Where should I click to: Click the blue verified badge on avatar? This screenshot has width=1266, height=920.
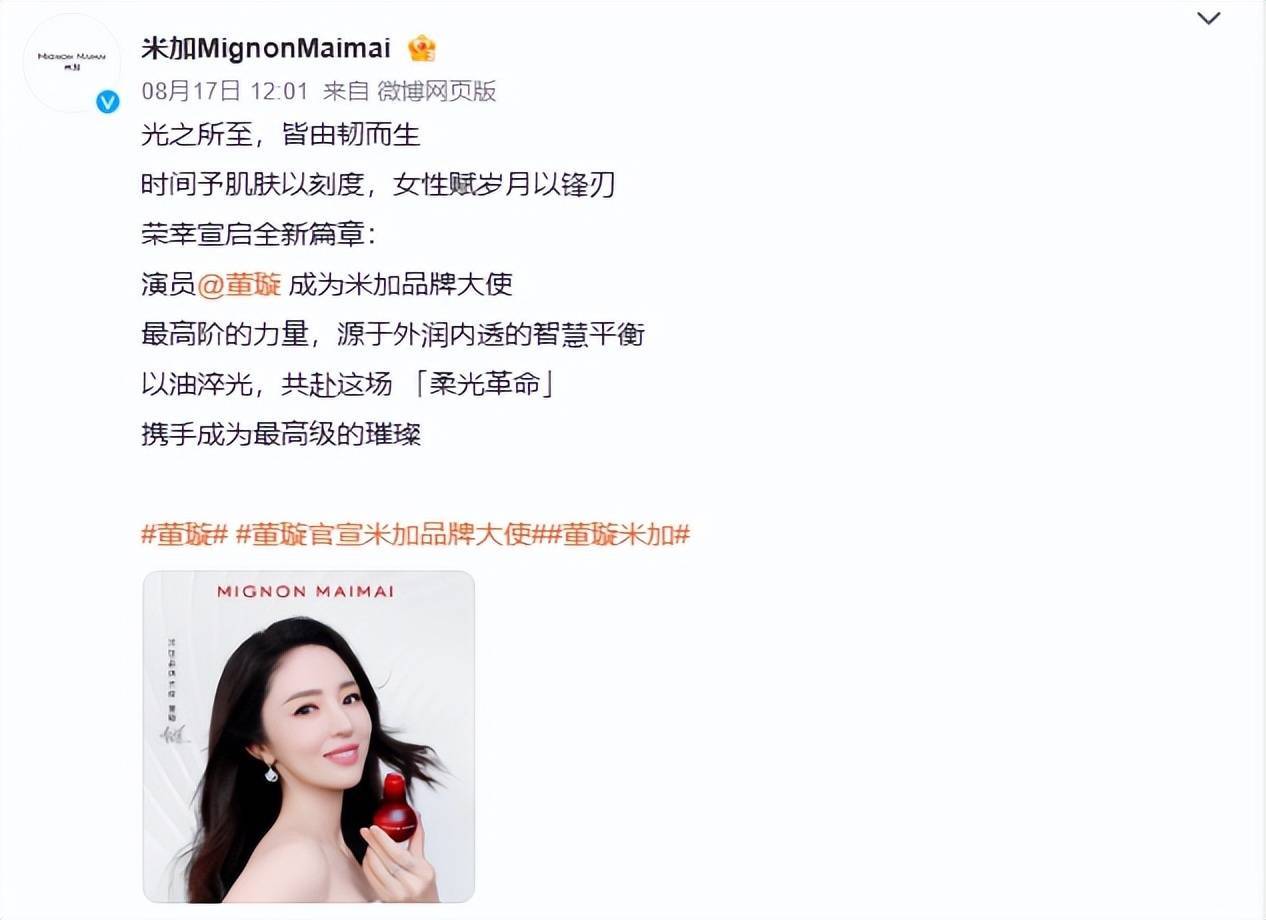107,102
